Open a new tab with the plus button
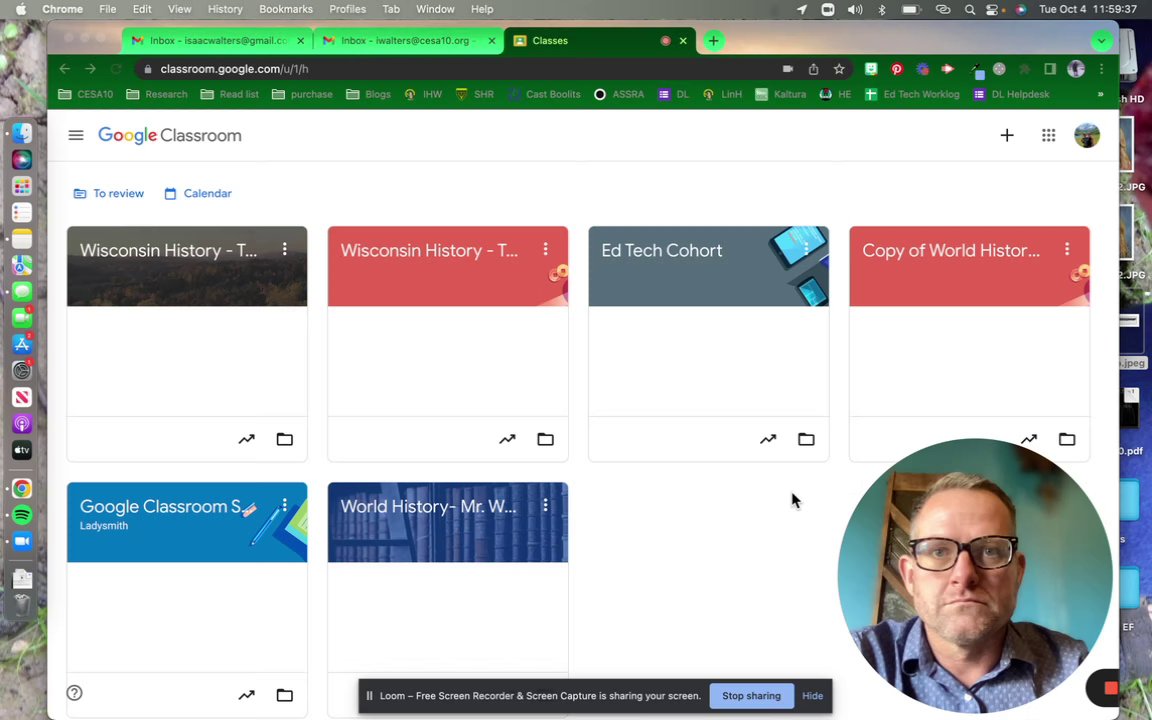The image size is (1152, 720). 713,41
